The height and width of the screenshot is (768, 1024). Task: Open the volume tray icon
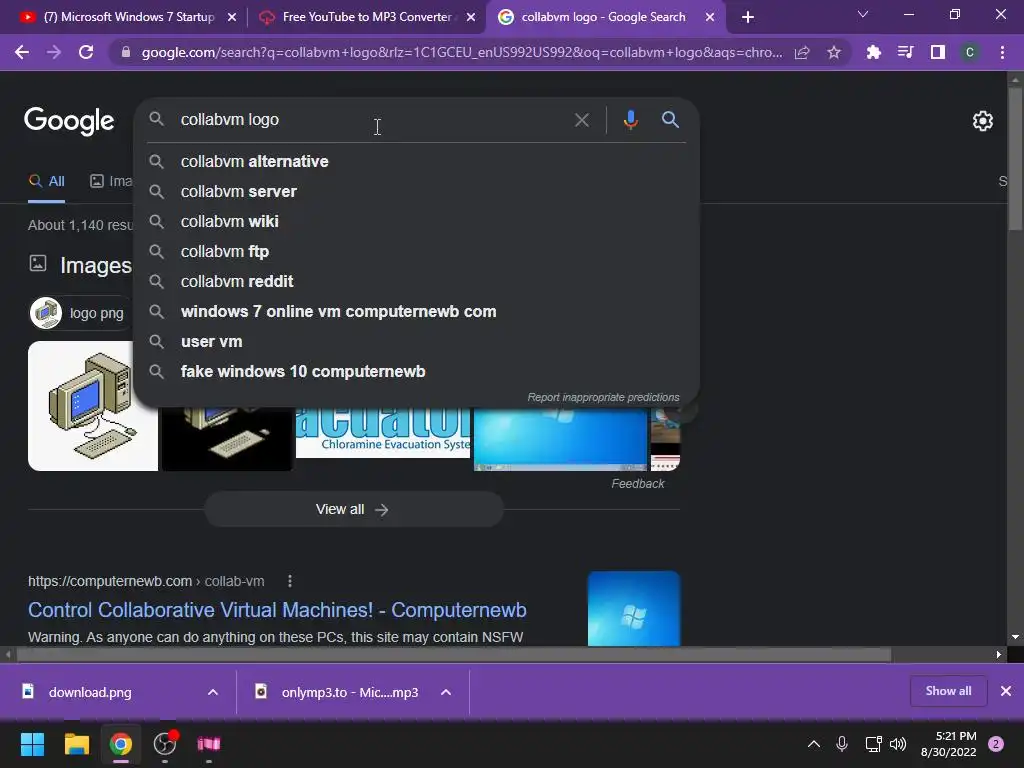899,744
